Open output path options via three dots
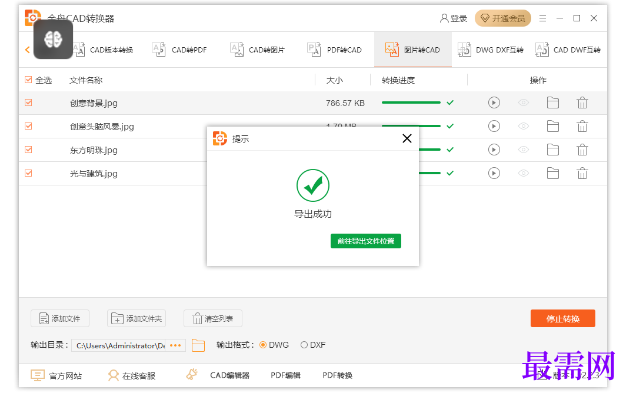Image resolution: width=634 pixels, height=397 pixels. click(x=175, y=345)
